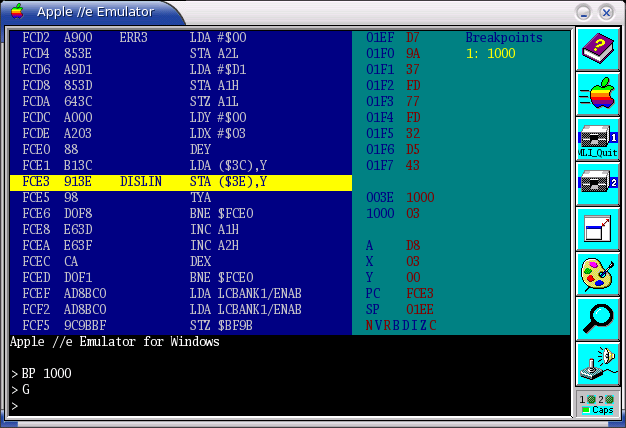Click the Run/Reboot Apple logo button
The height and width of the screenshot is (428, 626).
click(x=598, y=94)
